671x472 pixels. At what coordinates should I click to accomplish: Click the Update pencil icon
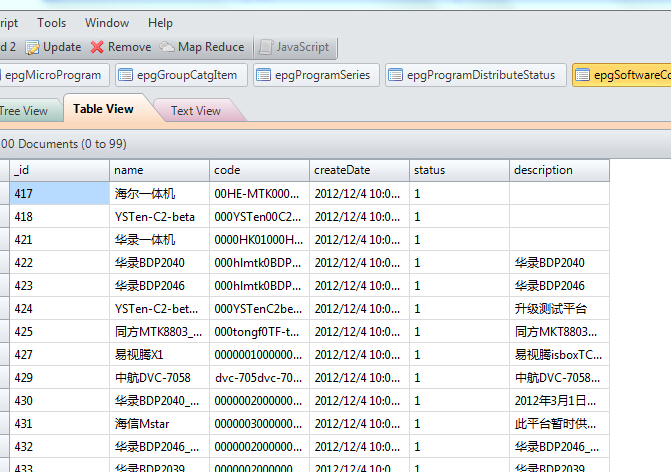click(x=32, y=47)
